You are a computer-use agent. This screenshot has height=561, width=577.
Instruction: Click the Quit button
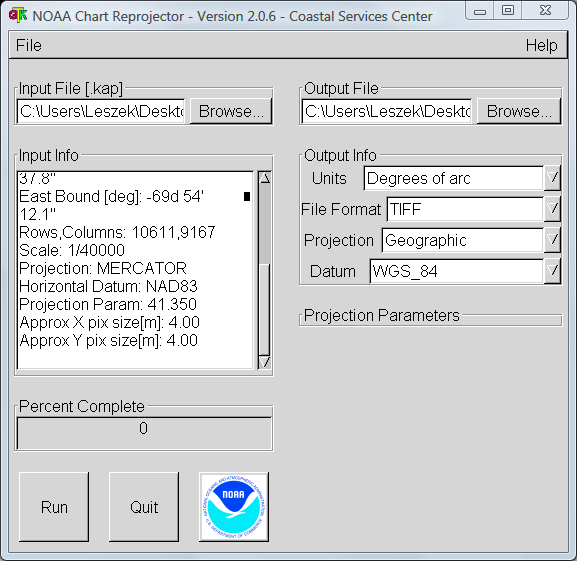(144, 507)
